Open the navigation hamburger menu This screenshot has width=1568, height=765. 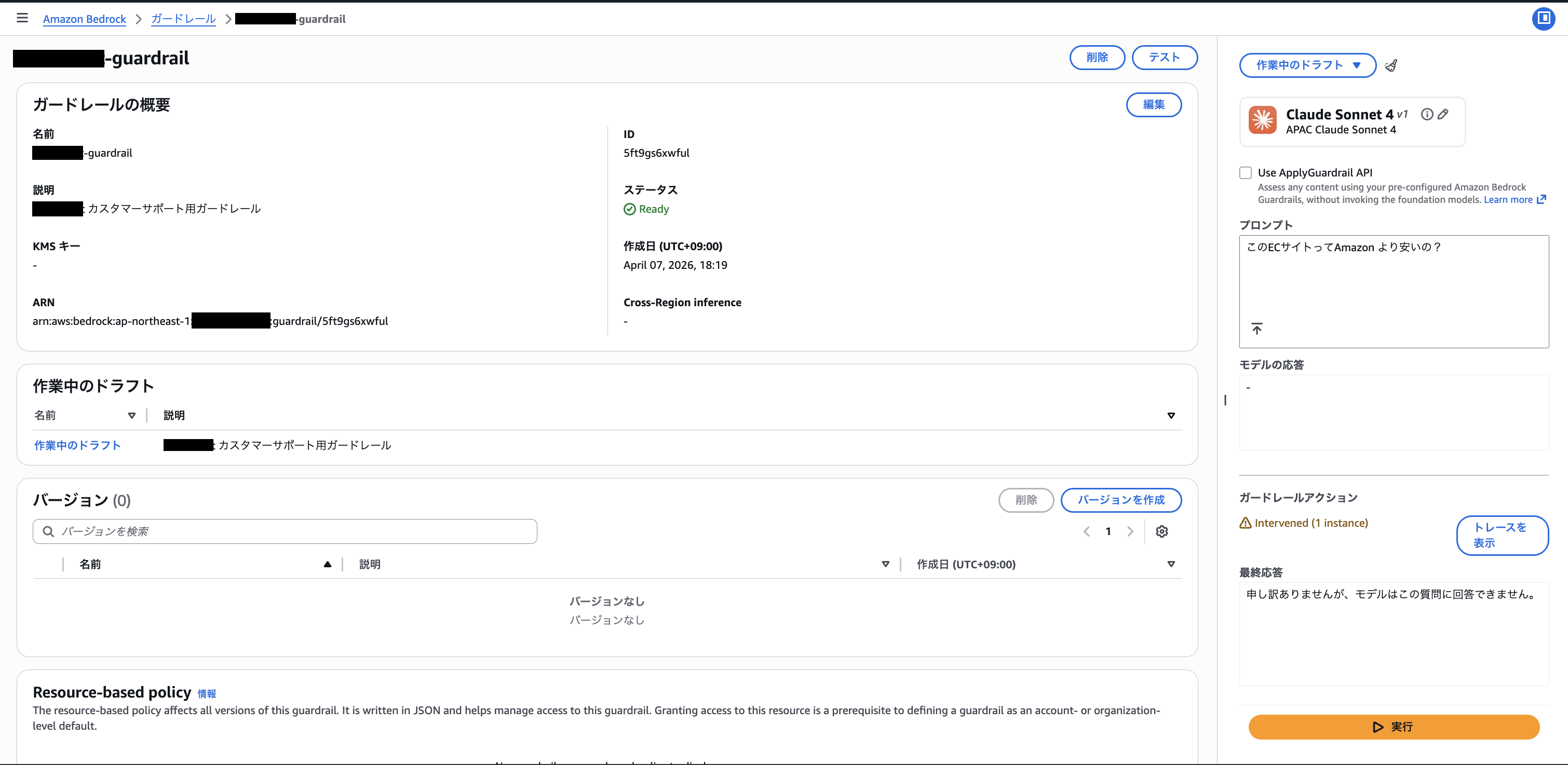[x=22, y=18]
